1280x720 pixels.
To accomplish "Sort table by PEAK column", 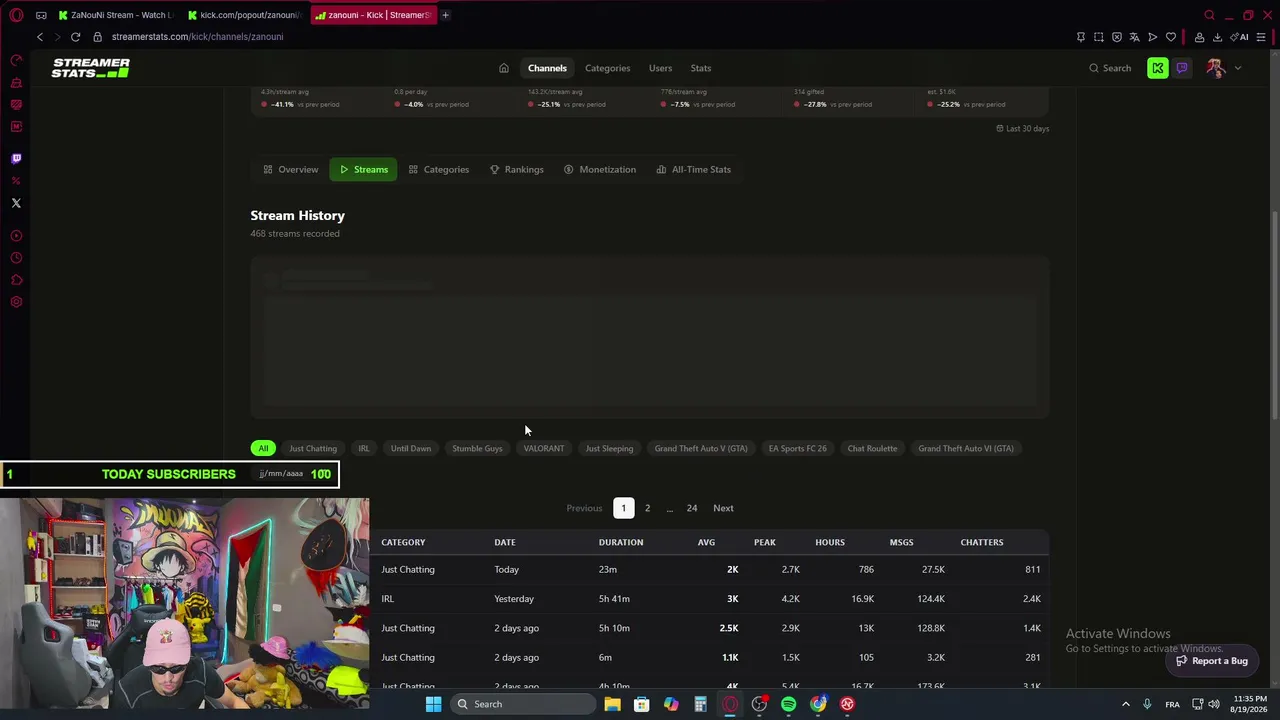I will [x=765, y=542].
